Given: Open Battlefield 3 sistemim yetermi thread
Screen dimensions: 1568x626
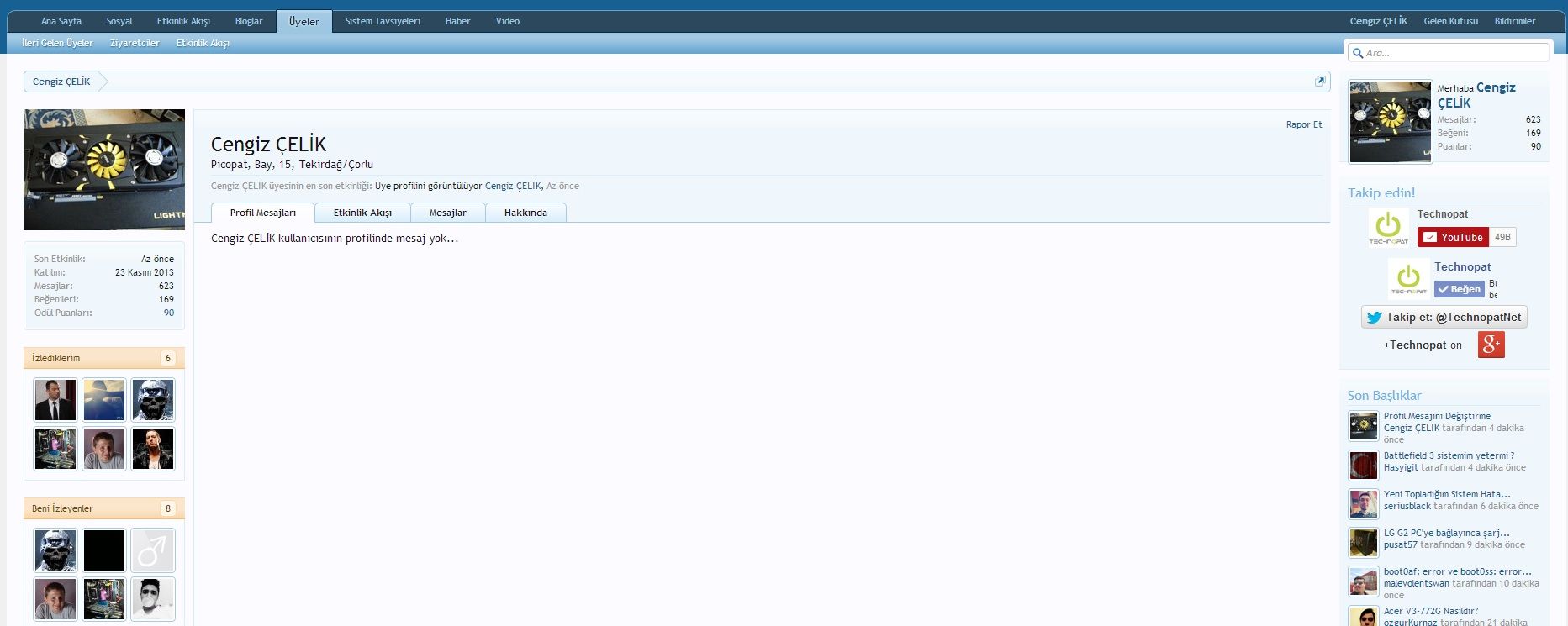Looking at the screenshot, I should (1449, 455).
